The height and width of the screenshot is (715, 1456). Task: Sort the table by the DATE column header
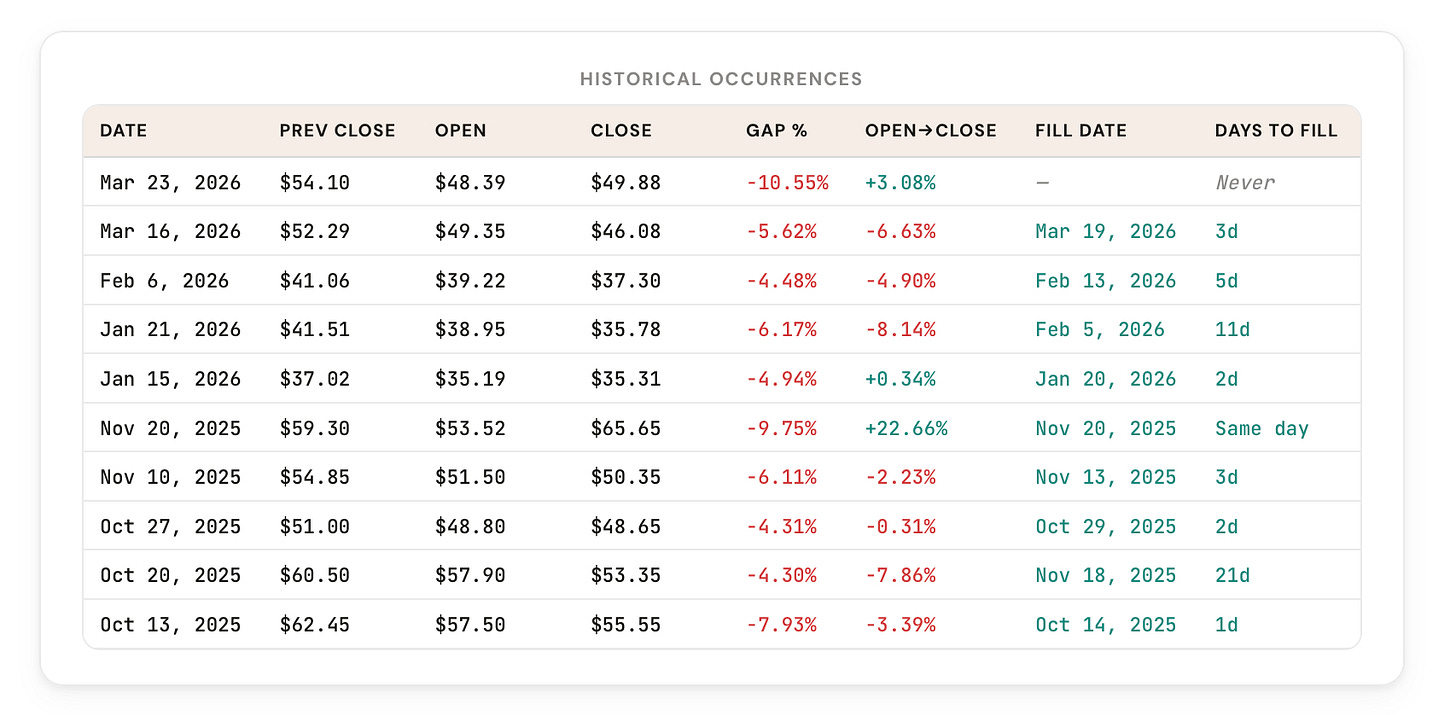coord(123,130)
